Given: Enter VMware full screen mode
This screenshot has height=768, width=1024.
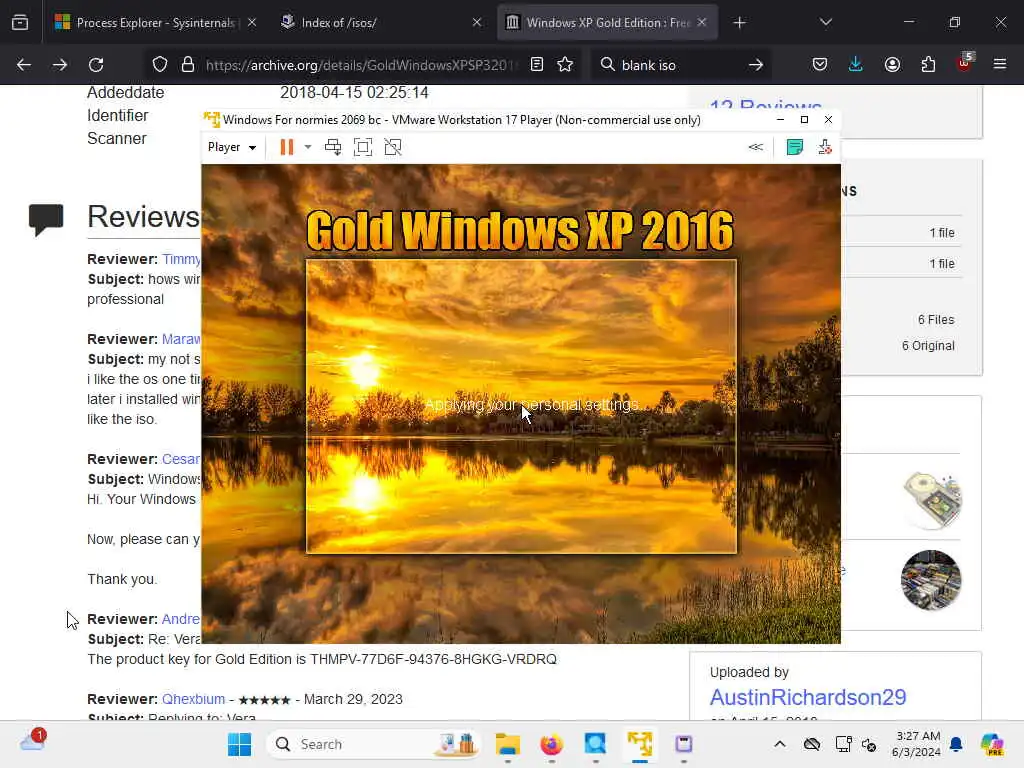Looking at the screenshot, I should [x=363, y=147].
